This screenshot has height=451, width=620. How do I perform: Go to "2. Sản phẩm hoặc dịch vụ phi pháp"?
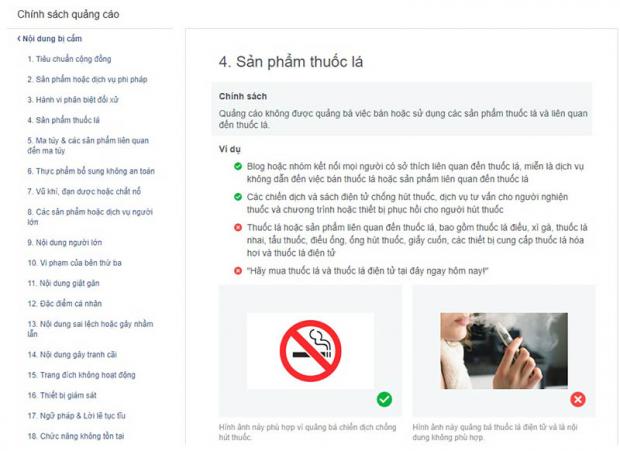[x=87, y=79]
